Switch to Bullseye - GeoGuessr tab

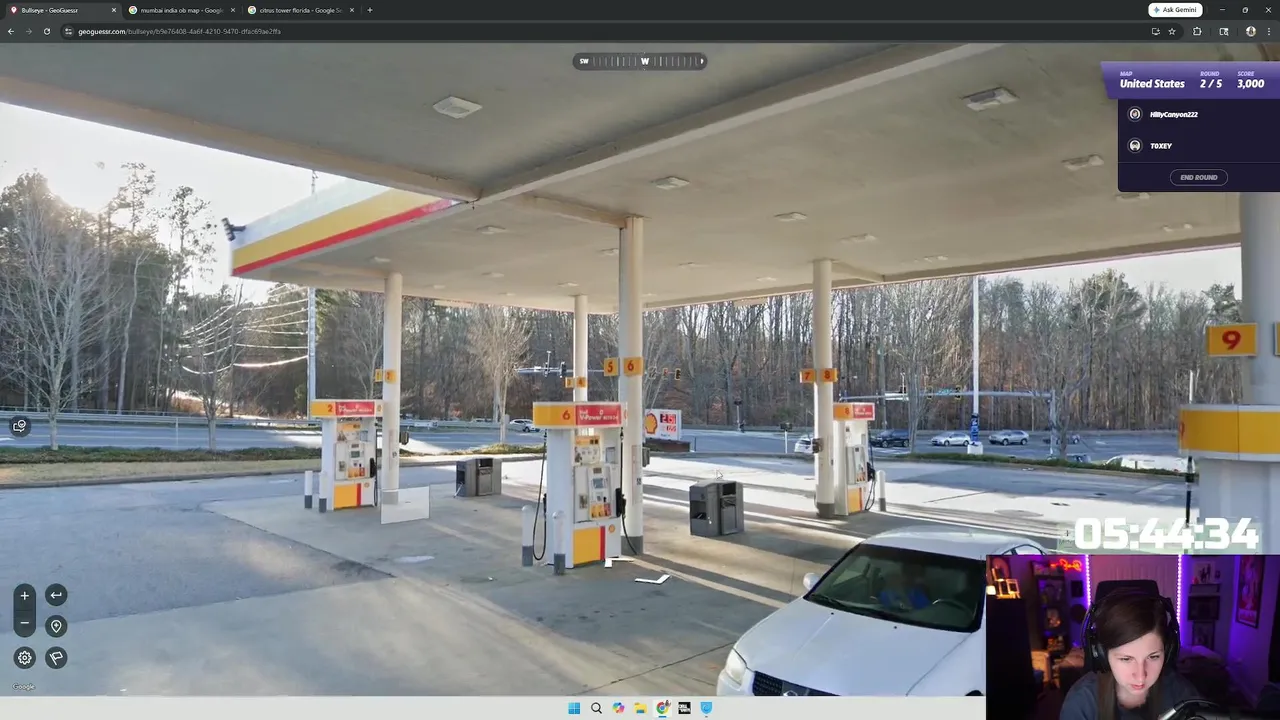[62, 10]
